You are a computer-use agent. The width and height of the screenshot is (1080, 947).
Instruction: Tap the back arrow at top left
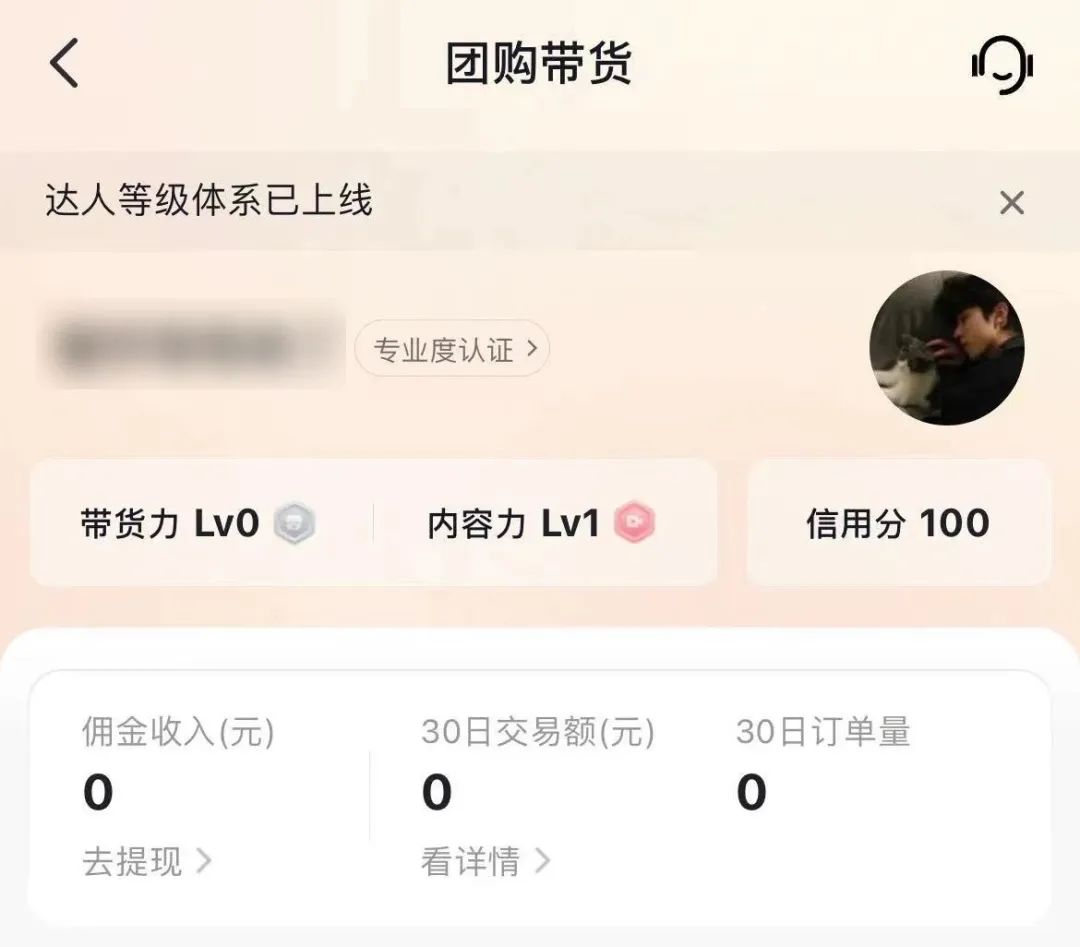(x=63, y=62)
